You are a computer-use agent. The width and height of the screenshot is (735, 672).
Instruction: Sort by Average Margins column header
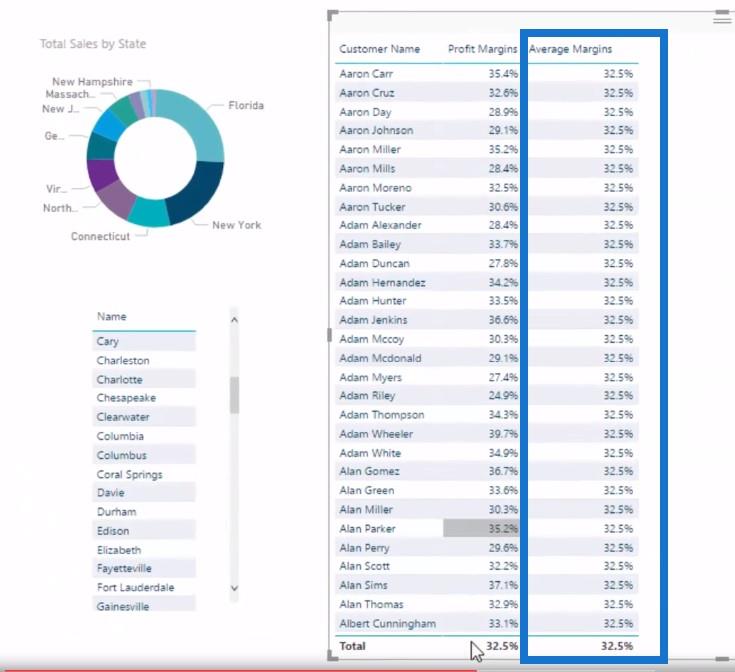570,49
